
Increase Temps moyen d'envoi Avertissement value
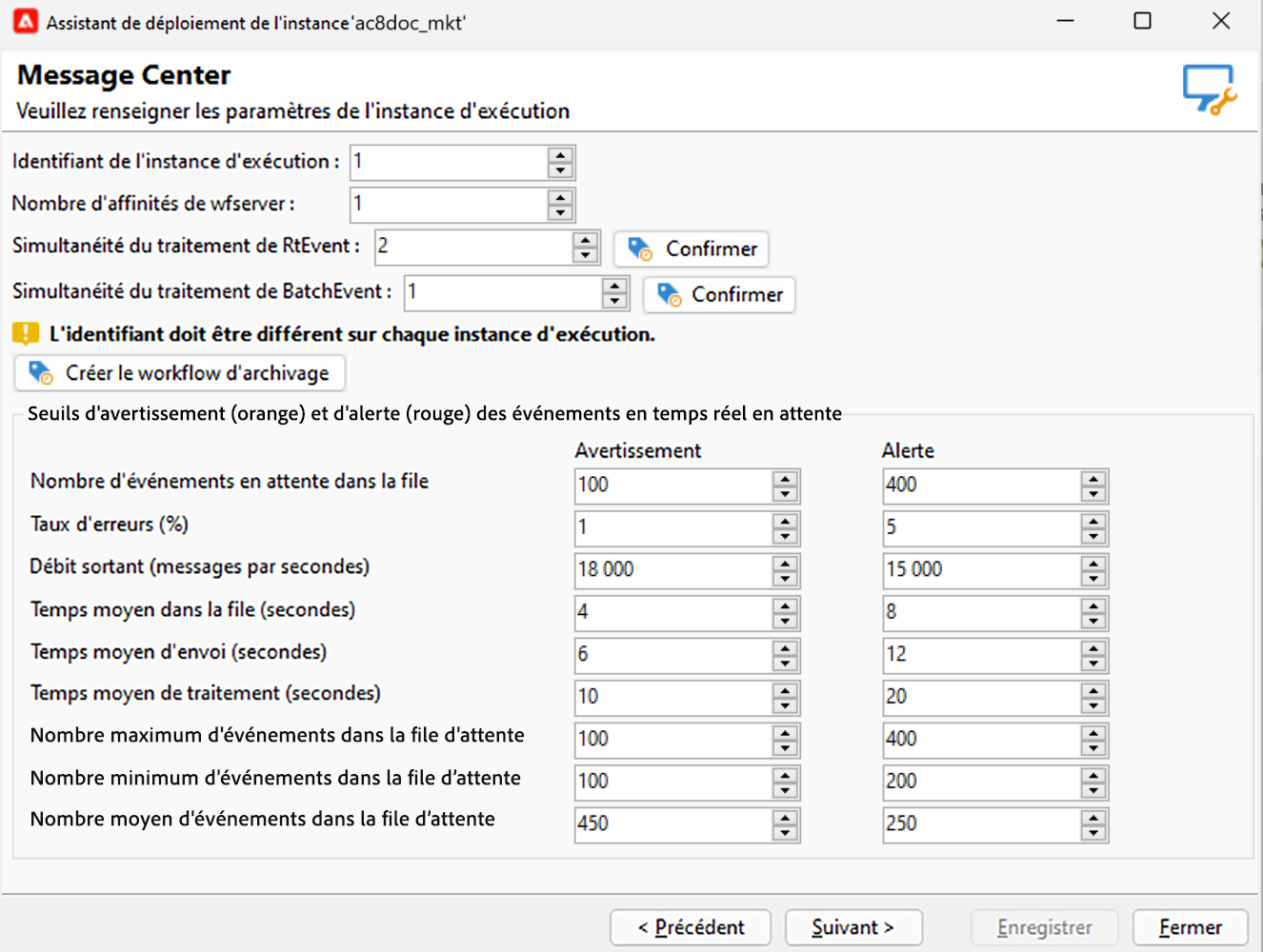(786, 648)
